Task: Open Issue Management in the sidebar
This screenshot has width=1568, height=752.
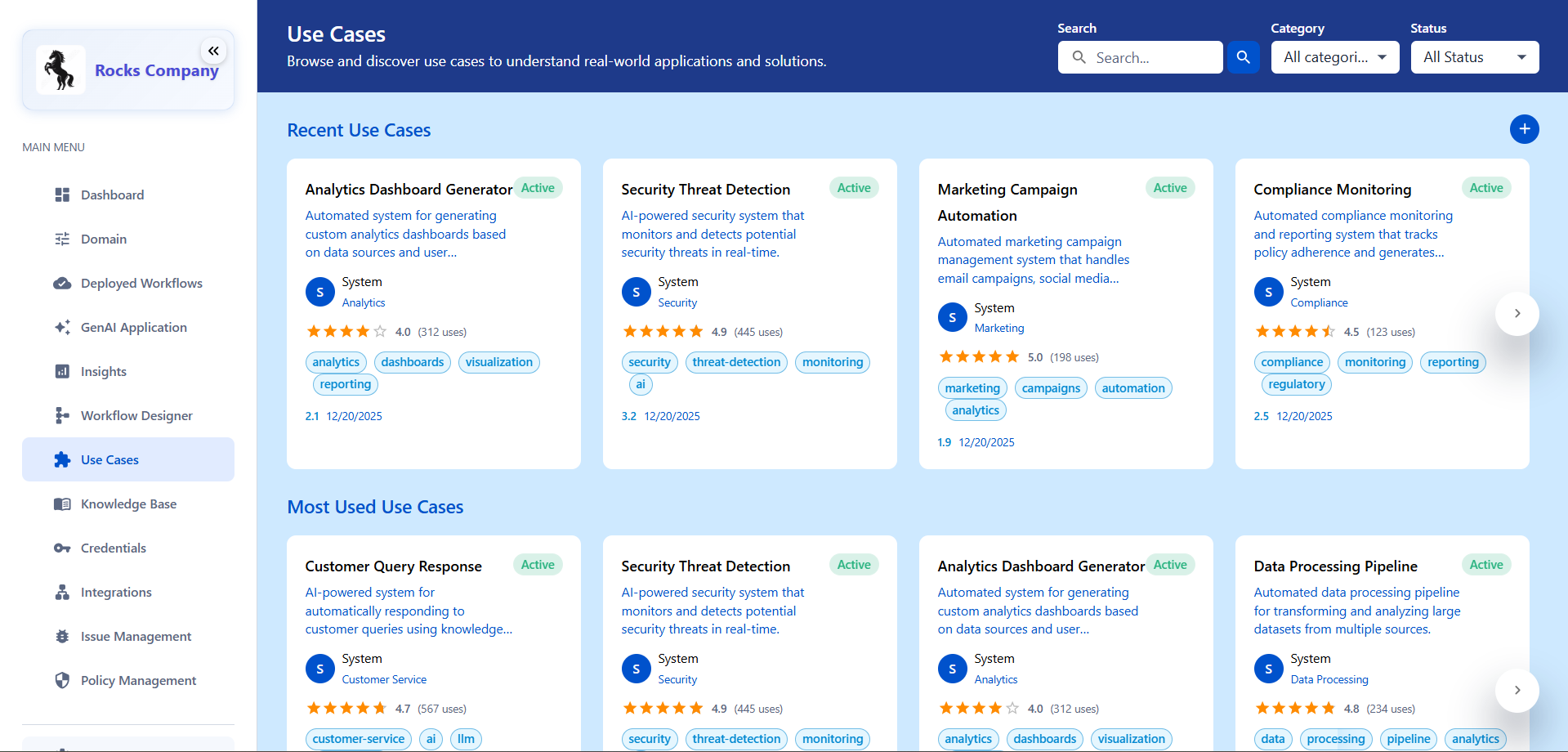Action: [136, 636]
